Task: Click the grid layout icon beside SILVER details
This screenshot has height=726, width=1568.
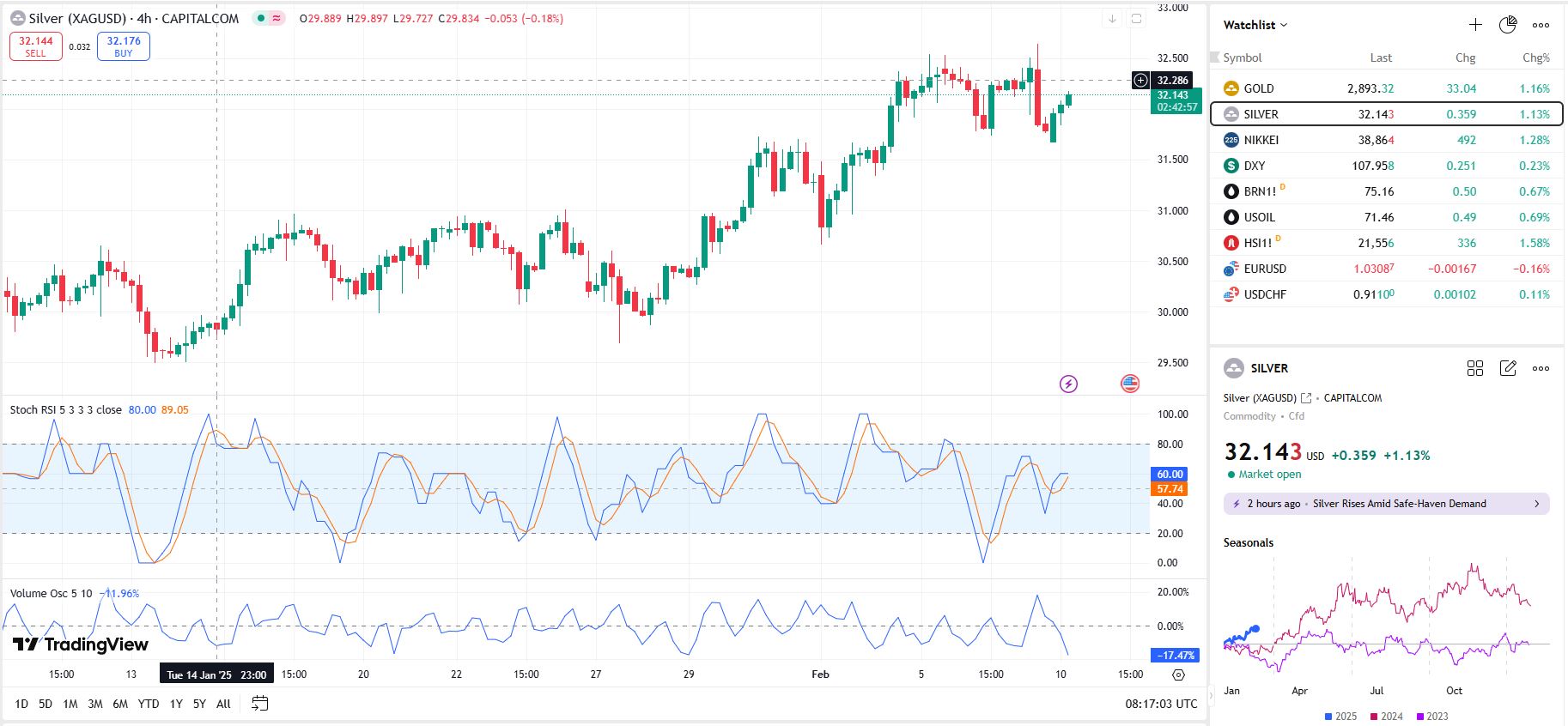Action: 1475,368
